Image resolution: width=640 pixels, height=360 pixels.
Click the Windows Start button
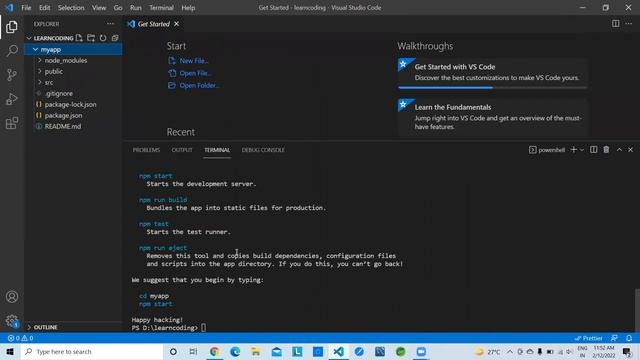10,351
